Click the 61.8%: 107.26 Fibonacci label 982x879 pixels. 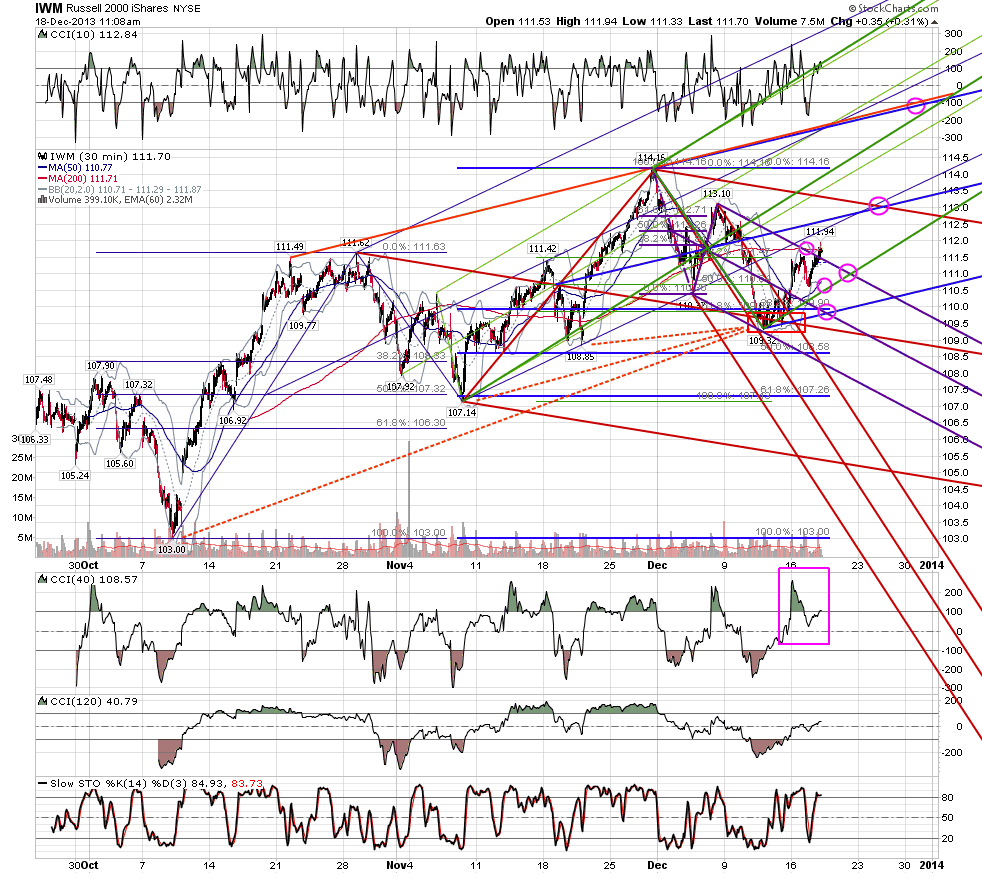click(x=795, y=389)
